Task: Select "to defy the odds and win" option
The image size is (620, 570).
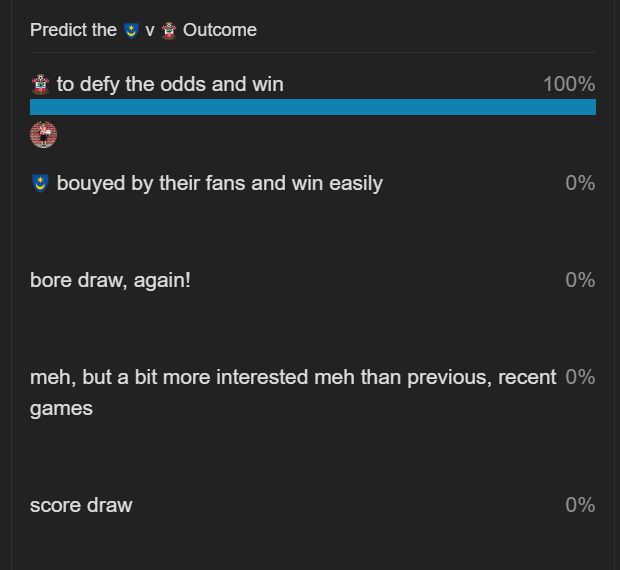Action: coord(170,84)
